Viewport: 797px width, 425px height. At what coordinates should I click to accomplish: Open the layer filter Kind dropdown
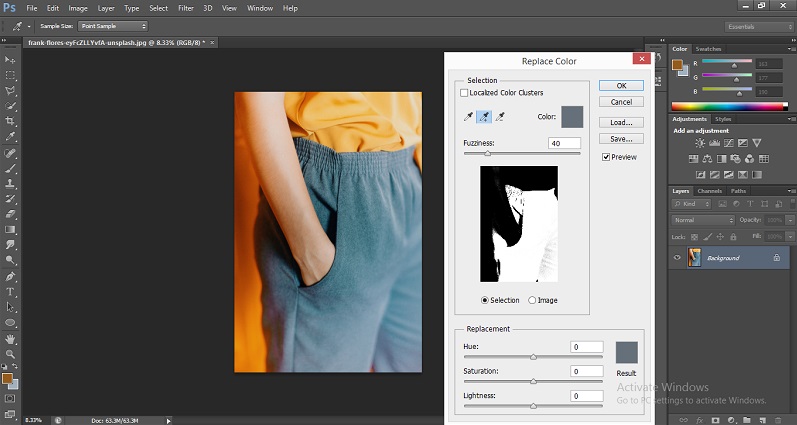(x=691, y=204)
